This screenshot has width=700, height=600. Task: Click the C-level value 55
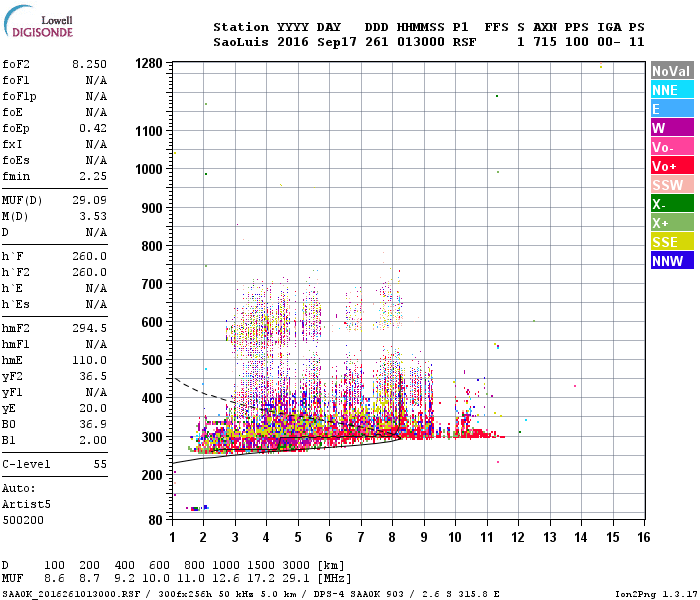pyautogui.click(x=100, y=464)
